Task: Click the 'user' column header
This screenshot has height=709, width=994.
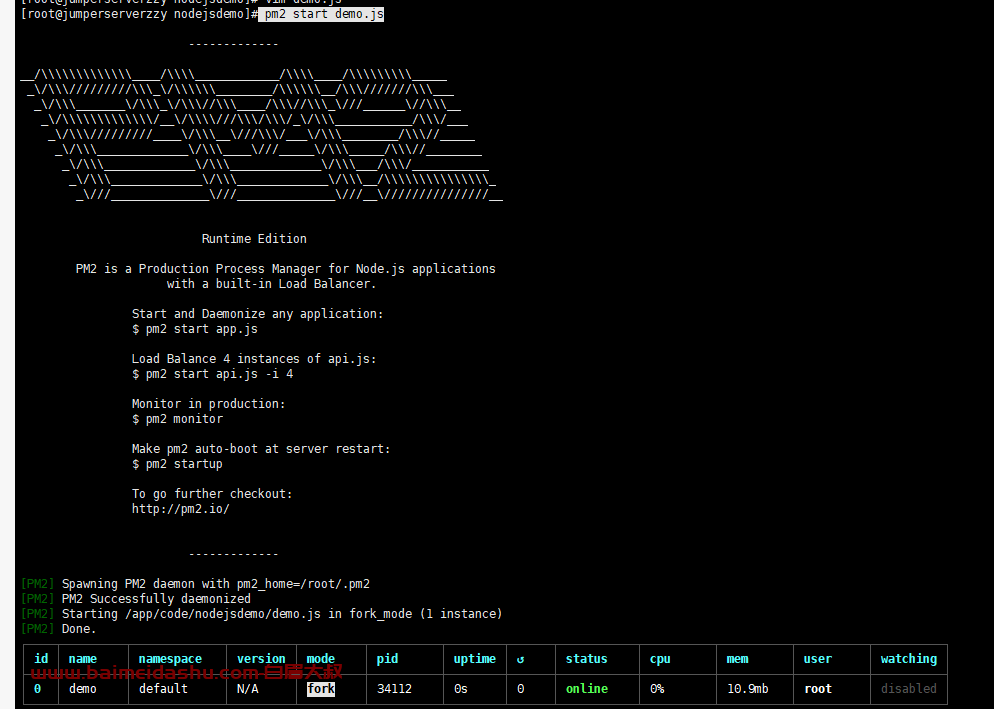Action: tap(818, 659)
